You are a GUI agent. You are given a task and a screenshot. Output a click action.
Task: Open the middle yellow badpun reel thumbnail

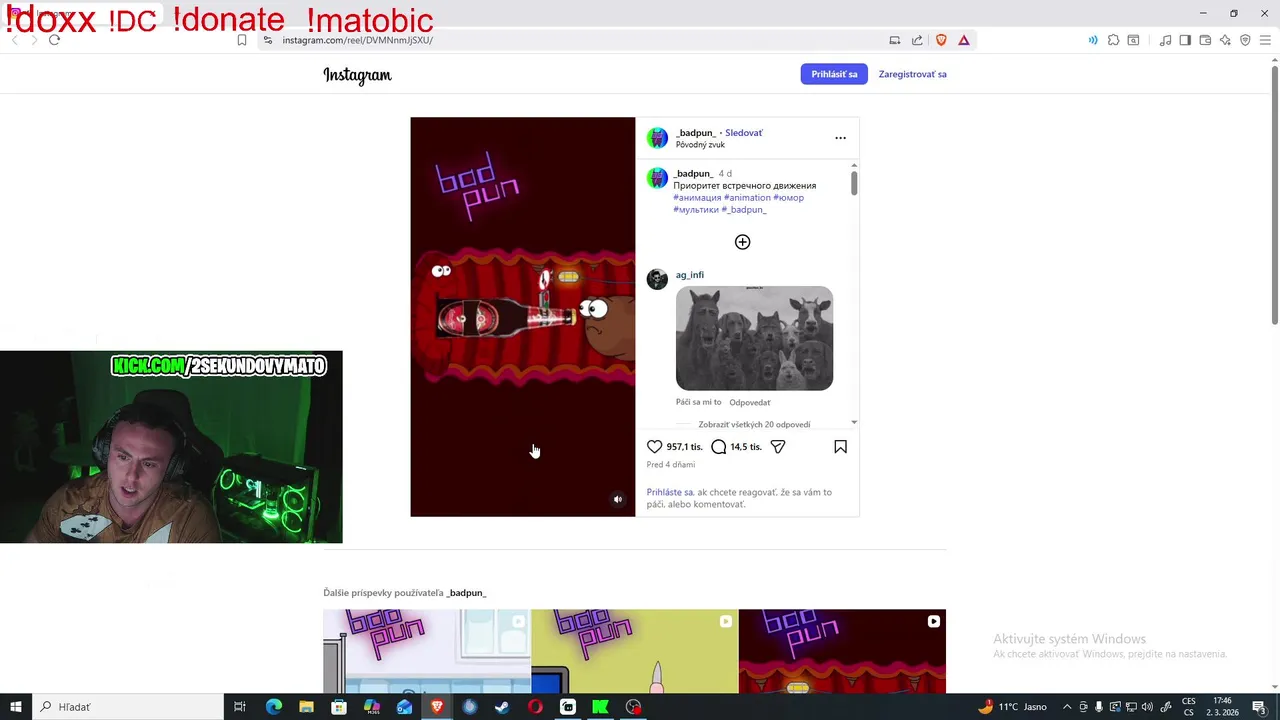click(634, 651)
